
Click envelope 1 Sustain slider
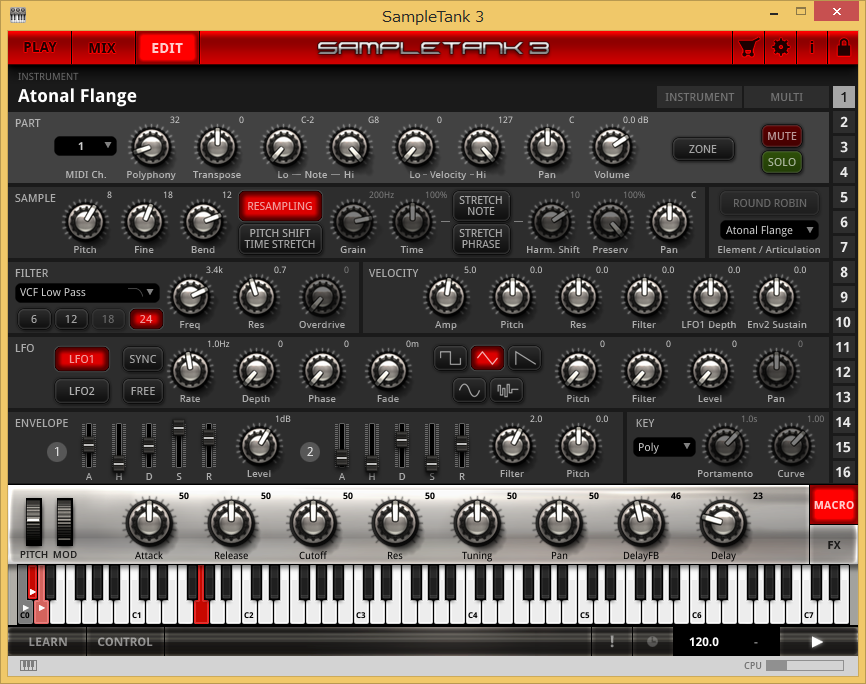[178, 445]
